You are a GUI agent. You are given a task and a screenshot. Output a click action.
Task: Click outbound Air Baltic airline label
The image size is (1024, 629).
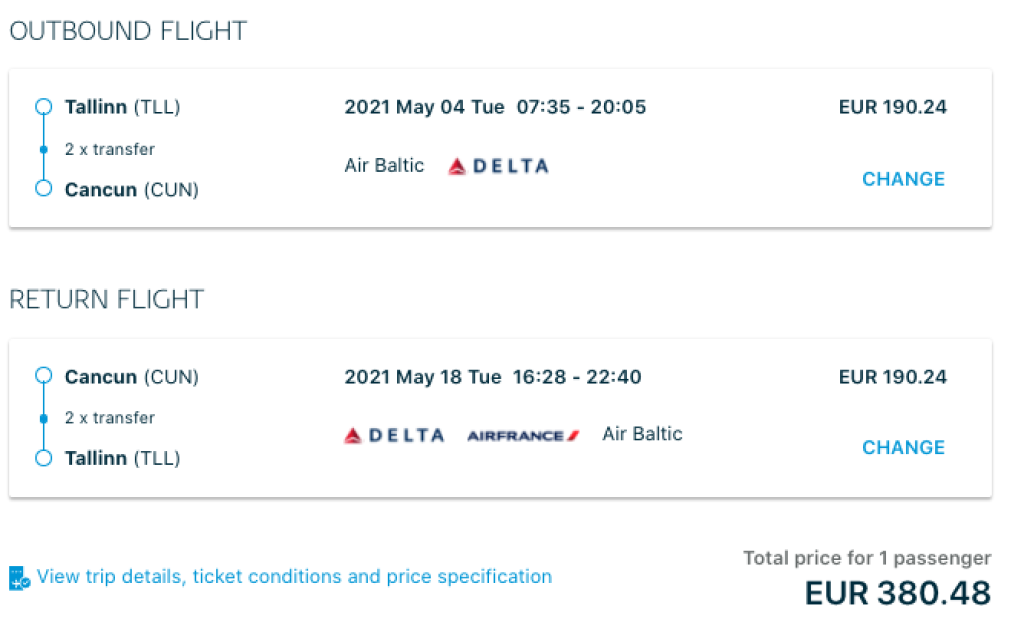click(384, 166)
